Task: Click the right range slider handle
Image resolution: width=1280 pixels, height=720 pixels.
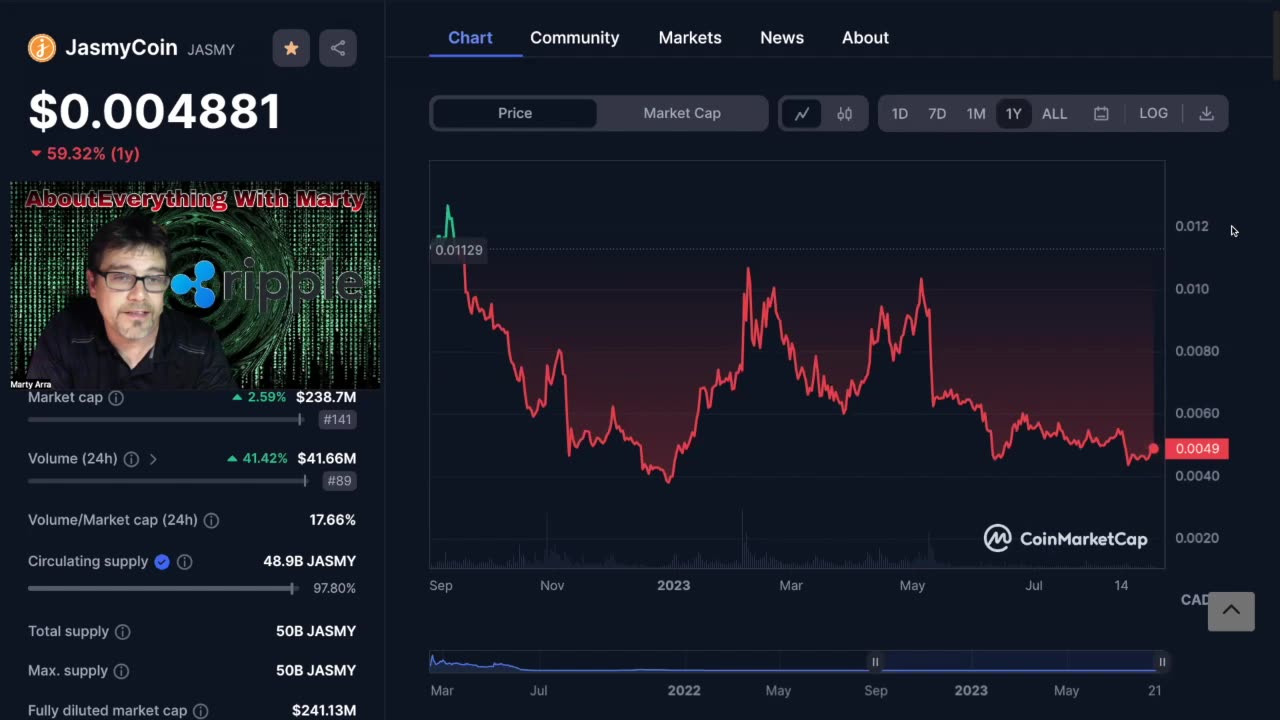Action: [x=1162, y=662]
